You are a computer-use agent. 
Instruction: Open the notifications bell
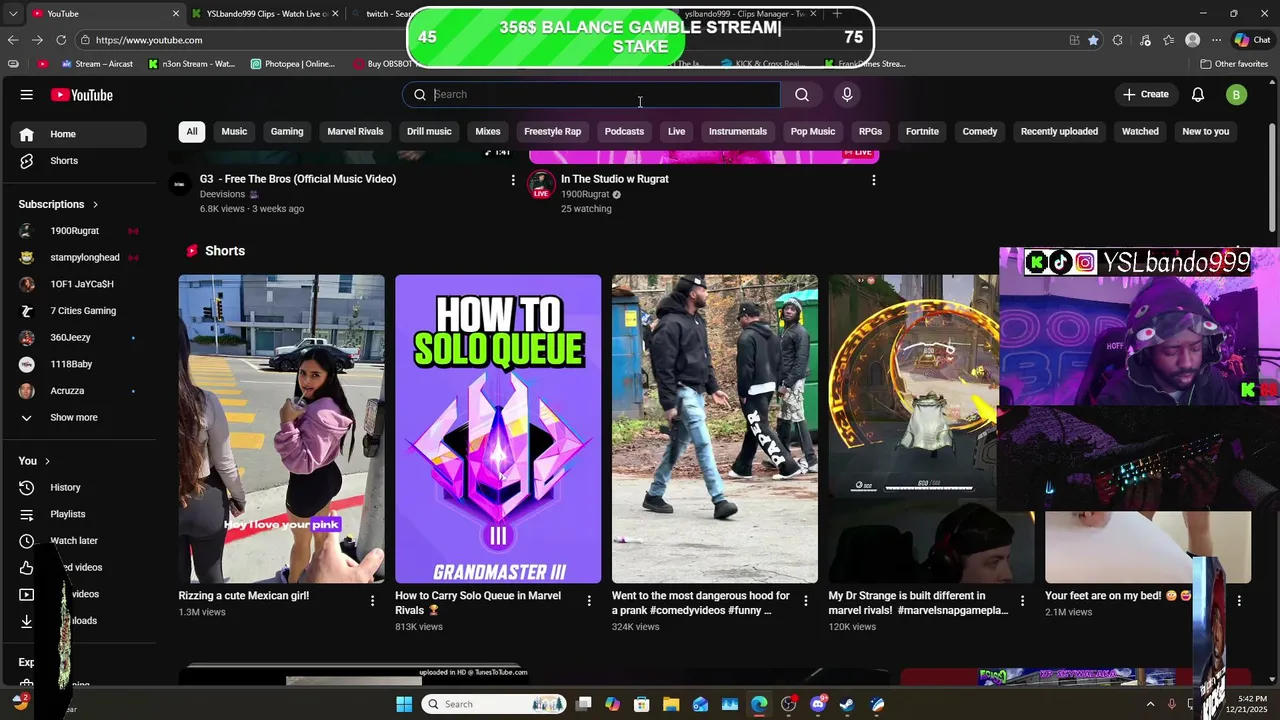click(1198, 94)
